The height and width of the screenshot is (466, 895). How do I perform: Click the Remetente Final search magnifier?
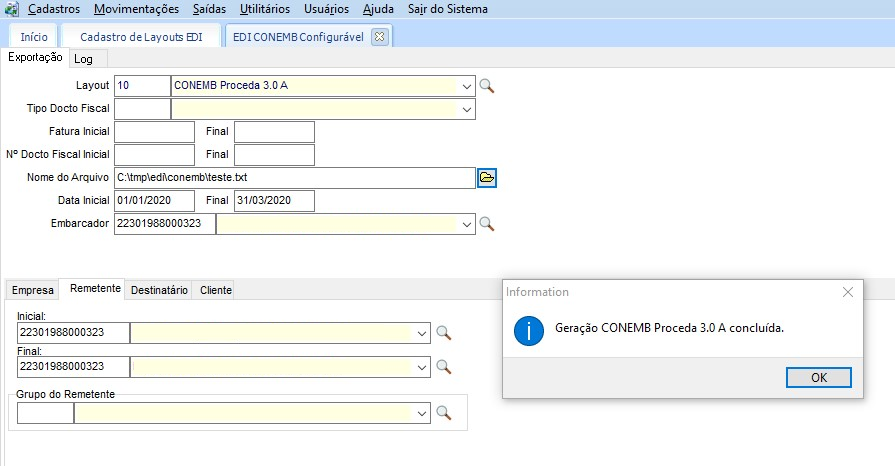(445, 367)
